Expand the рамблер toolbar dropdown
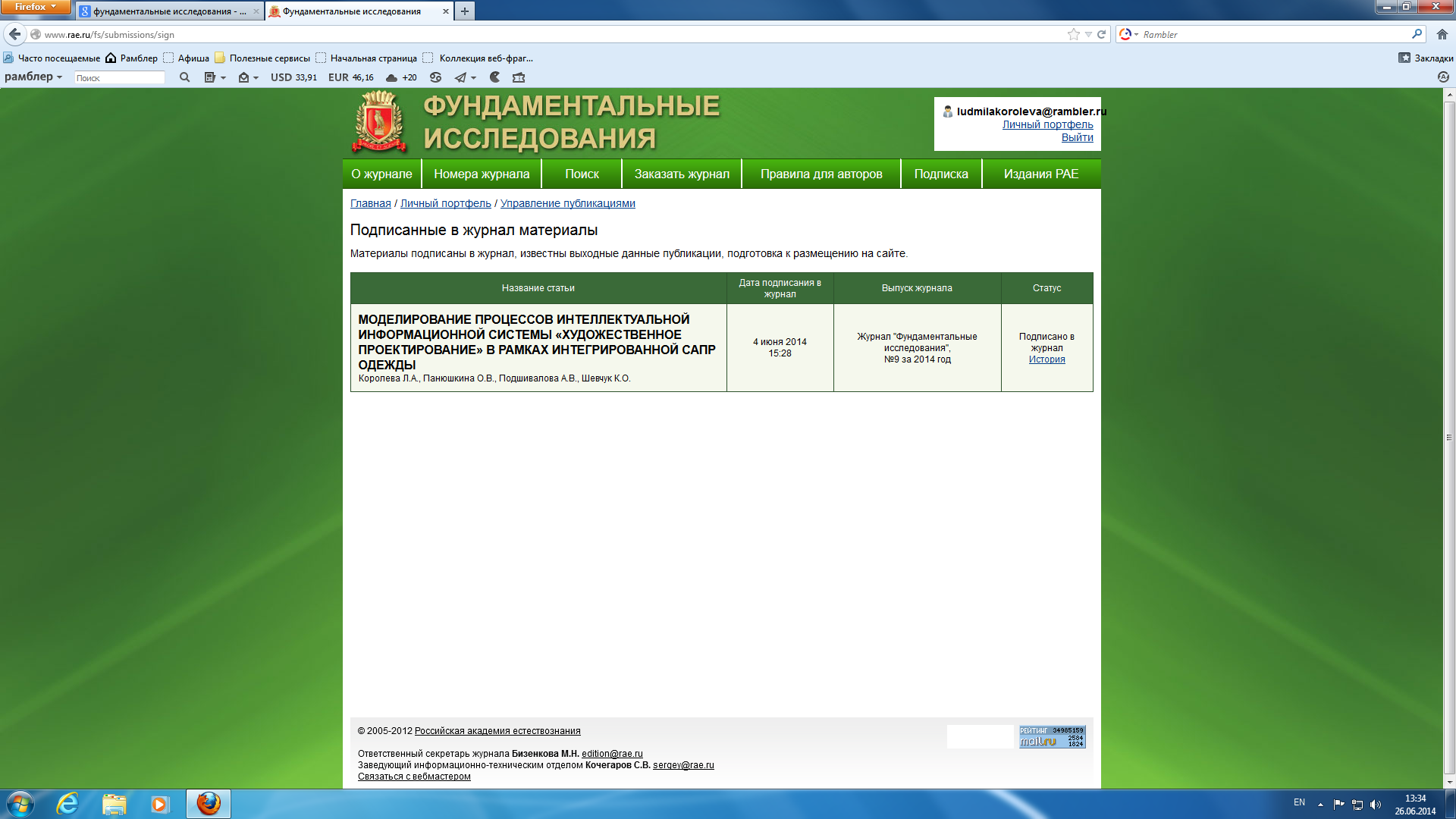Image resolution: width=1456 pixels, height=819 pixels. click(33, 77)
